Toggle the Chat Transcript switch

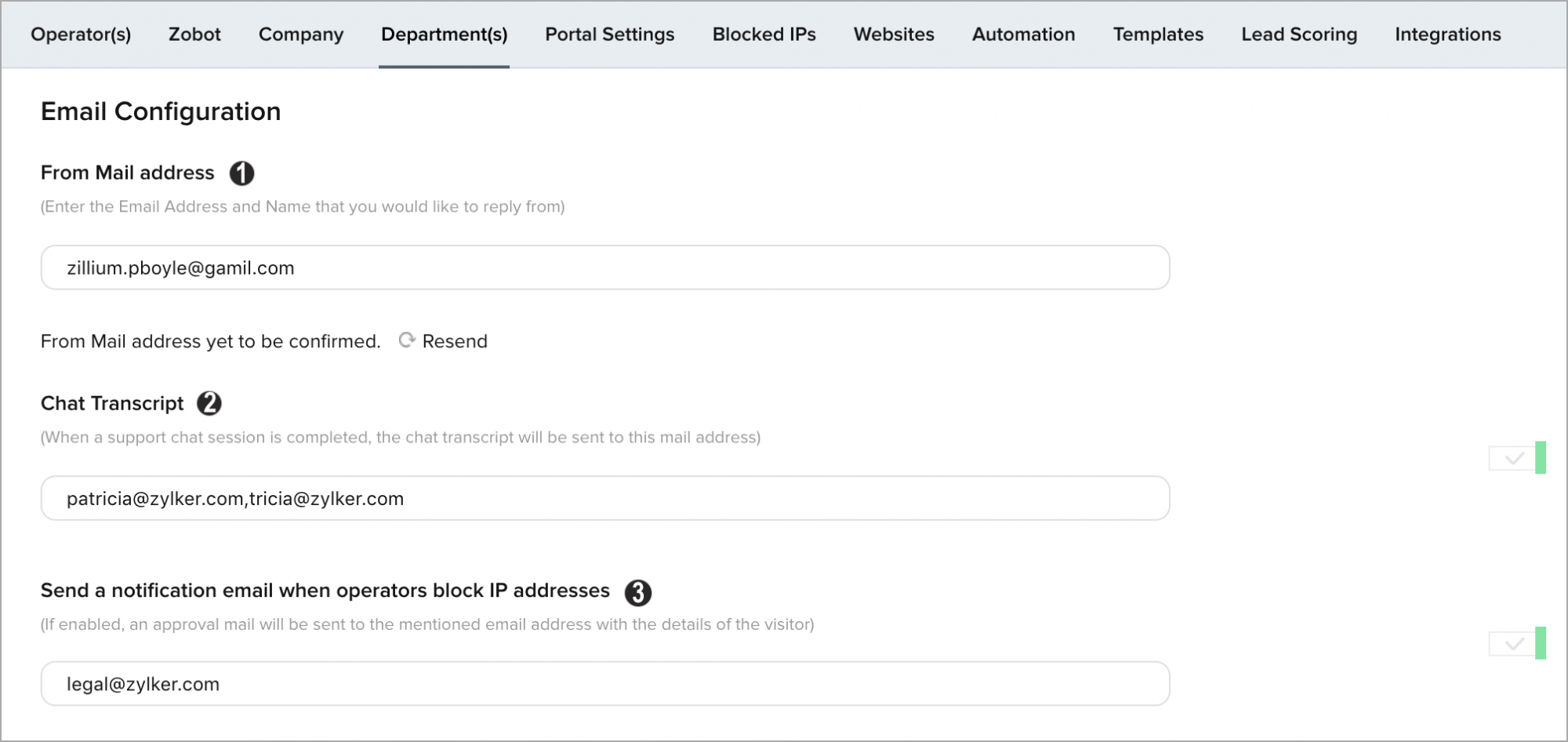(1517, 458)
